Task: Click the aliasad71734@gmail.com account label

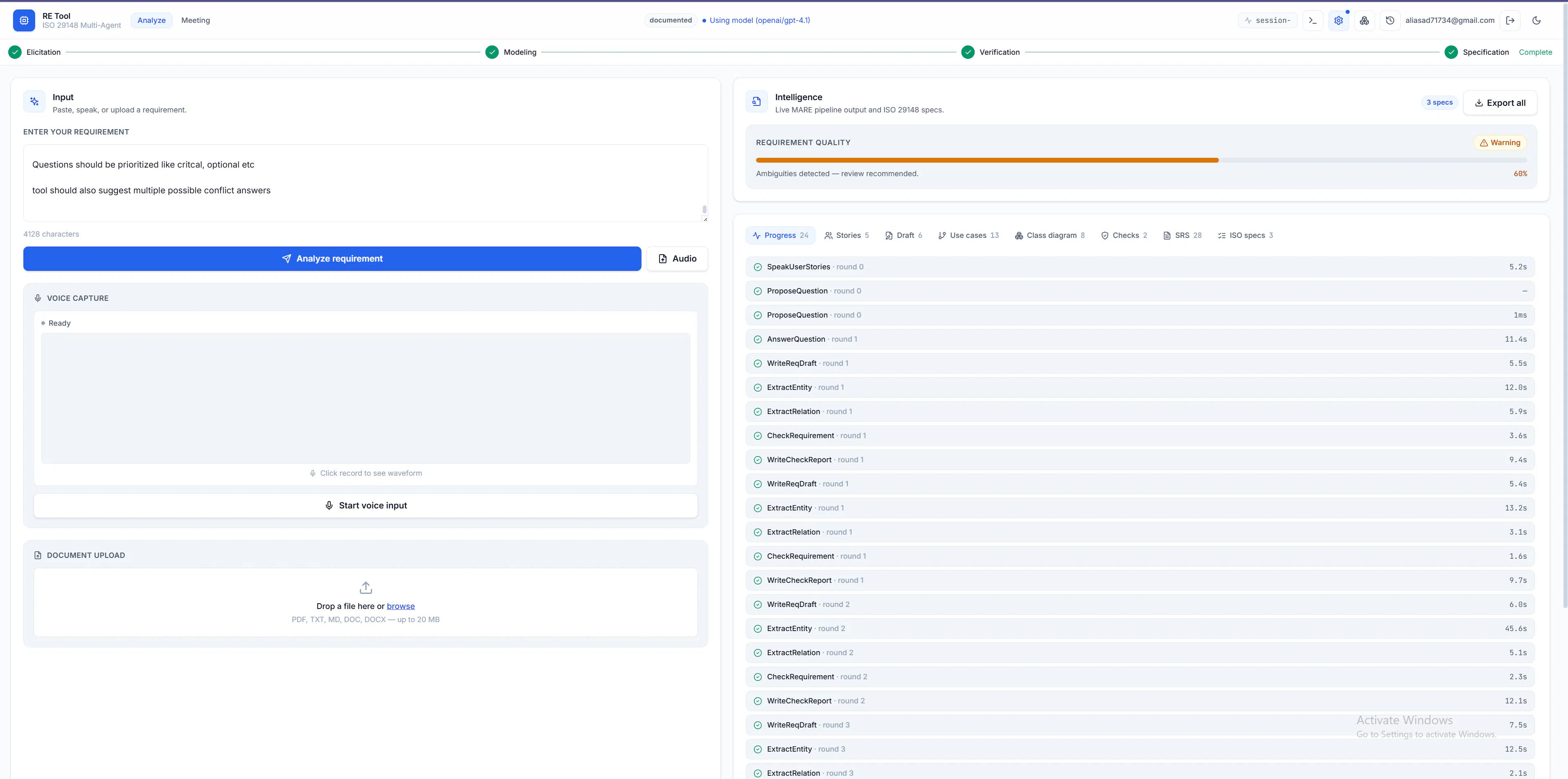Action: [x=1450, y=20]
